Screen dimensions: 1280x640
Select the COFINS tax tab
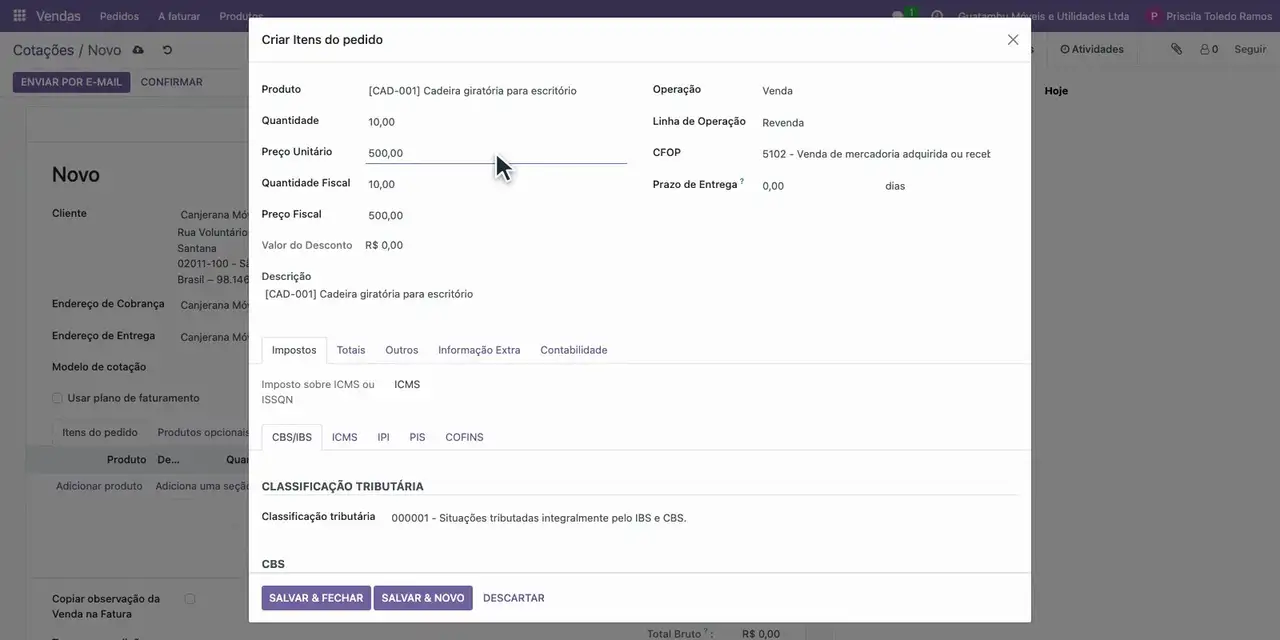(464, 437)
